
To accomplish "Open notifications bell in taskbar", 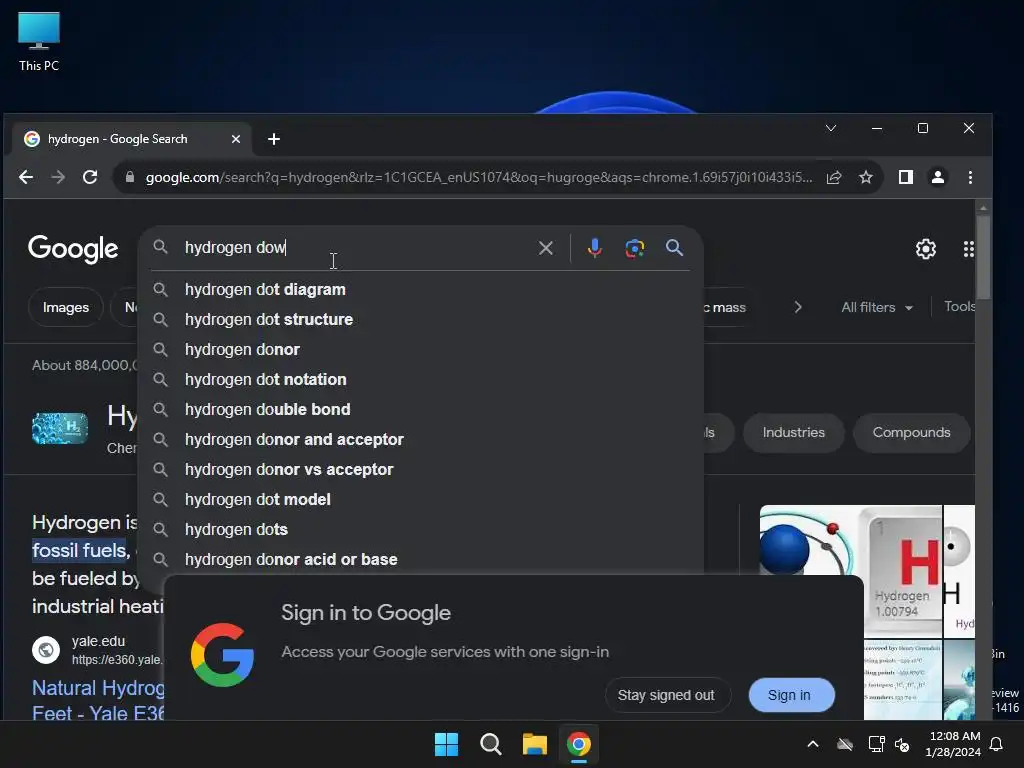I will 997,744.
